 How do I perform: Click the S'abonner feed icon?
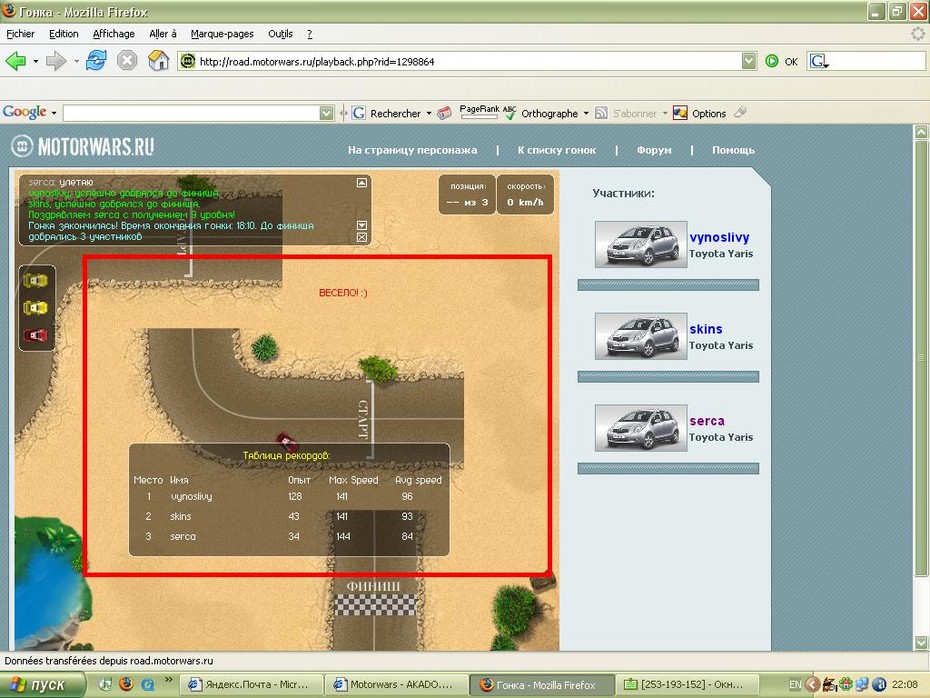click(601, 113)
